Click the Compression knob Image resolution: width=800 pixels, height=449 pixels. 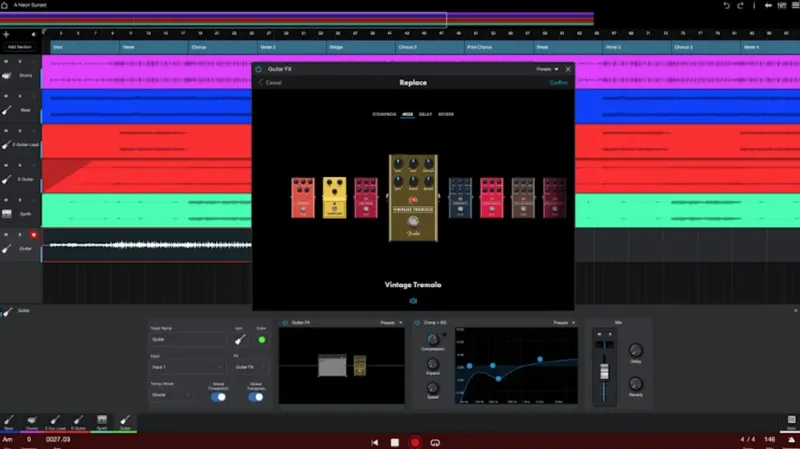pos(433,339)
